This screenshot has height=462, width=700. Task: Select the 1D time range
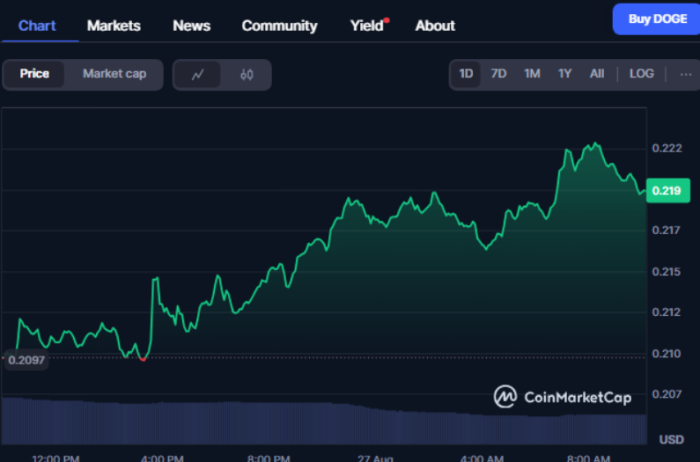click(466, 74)
